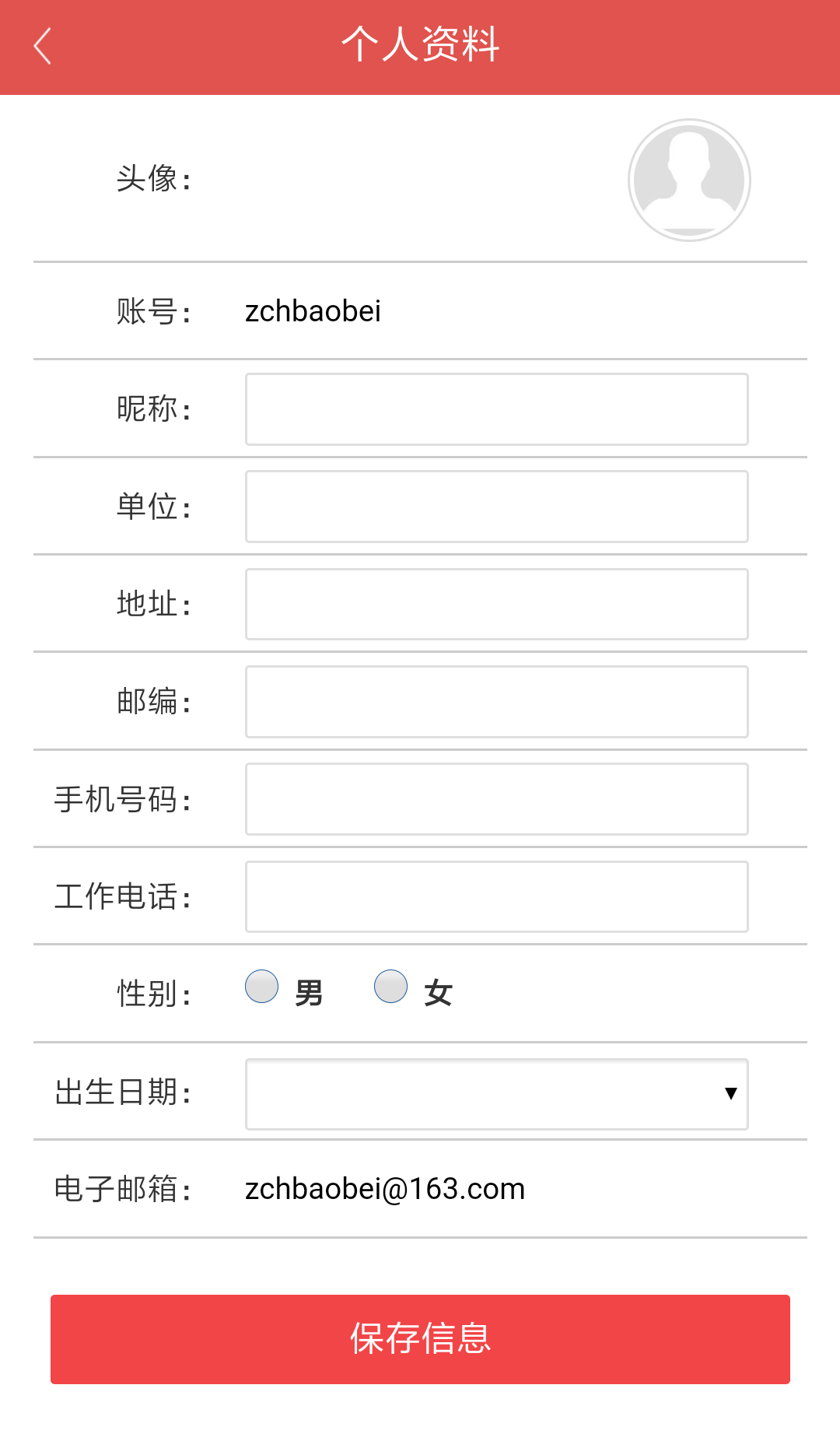Focus the 工作电话 input field
Screen dimensions: 840x1434
coord(497,896)
